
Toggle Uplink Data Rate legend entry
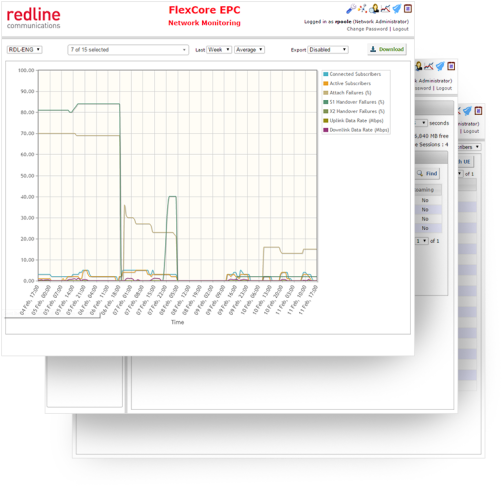click(x=353, y=121)
